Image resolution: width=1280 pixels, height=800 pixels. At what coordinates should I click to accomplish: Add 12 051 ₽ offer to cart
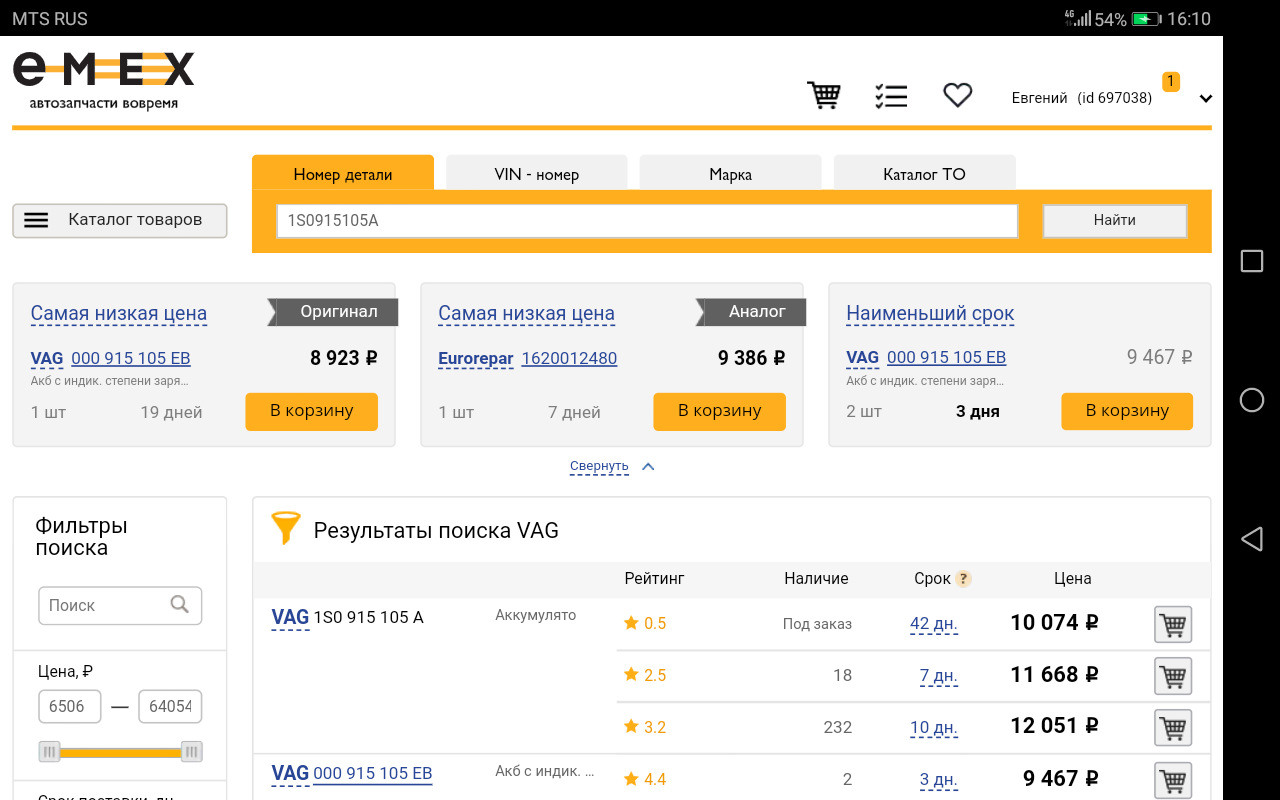1172,728
